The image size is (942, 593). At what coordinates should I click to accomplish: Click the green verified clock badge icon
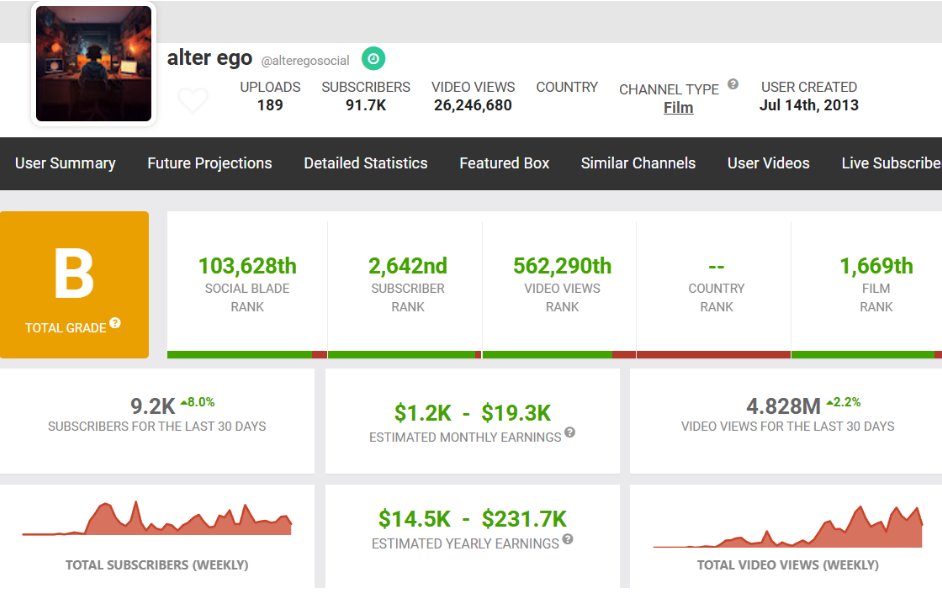point(373,58)
